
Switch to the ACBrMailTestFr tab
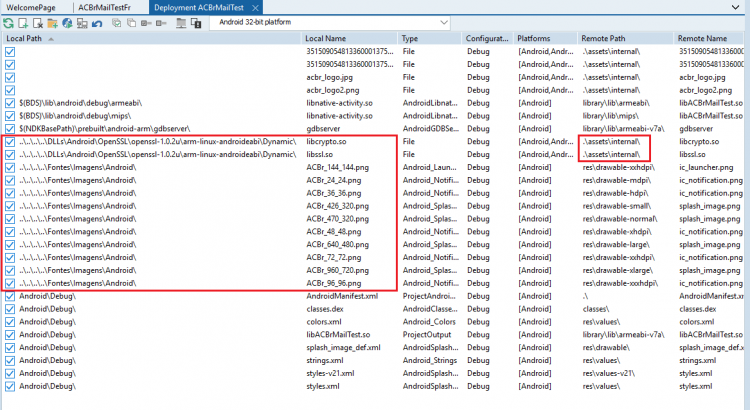point(104,8)
